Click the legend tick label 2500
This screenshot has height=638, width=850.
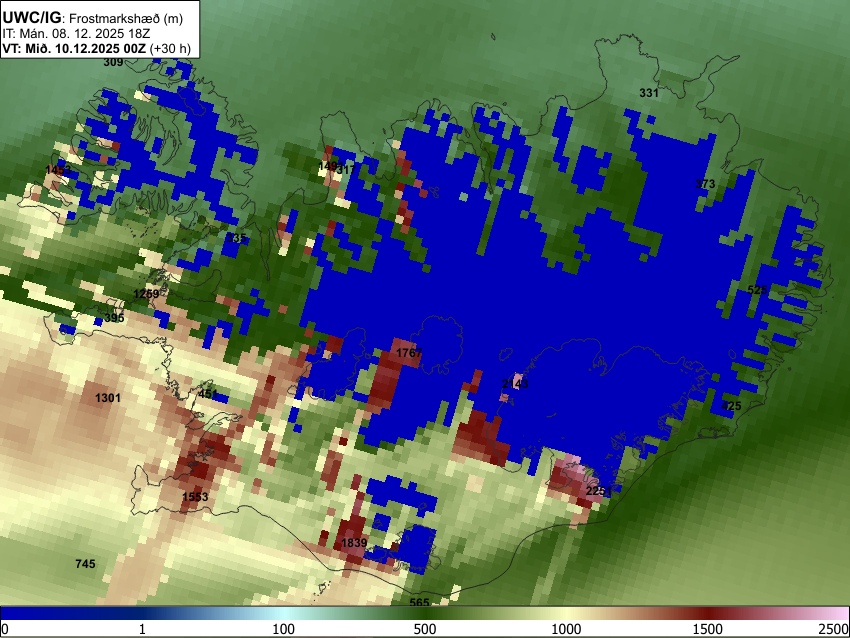point(834,629)
